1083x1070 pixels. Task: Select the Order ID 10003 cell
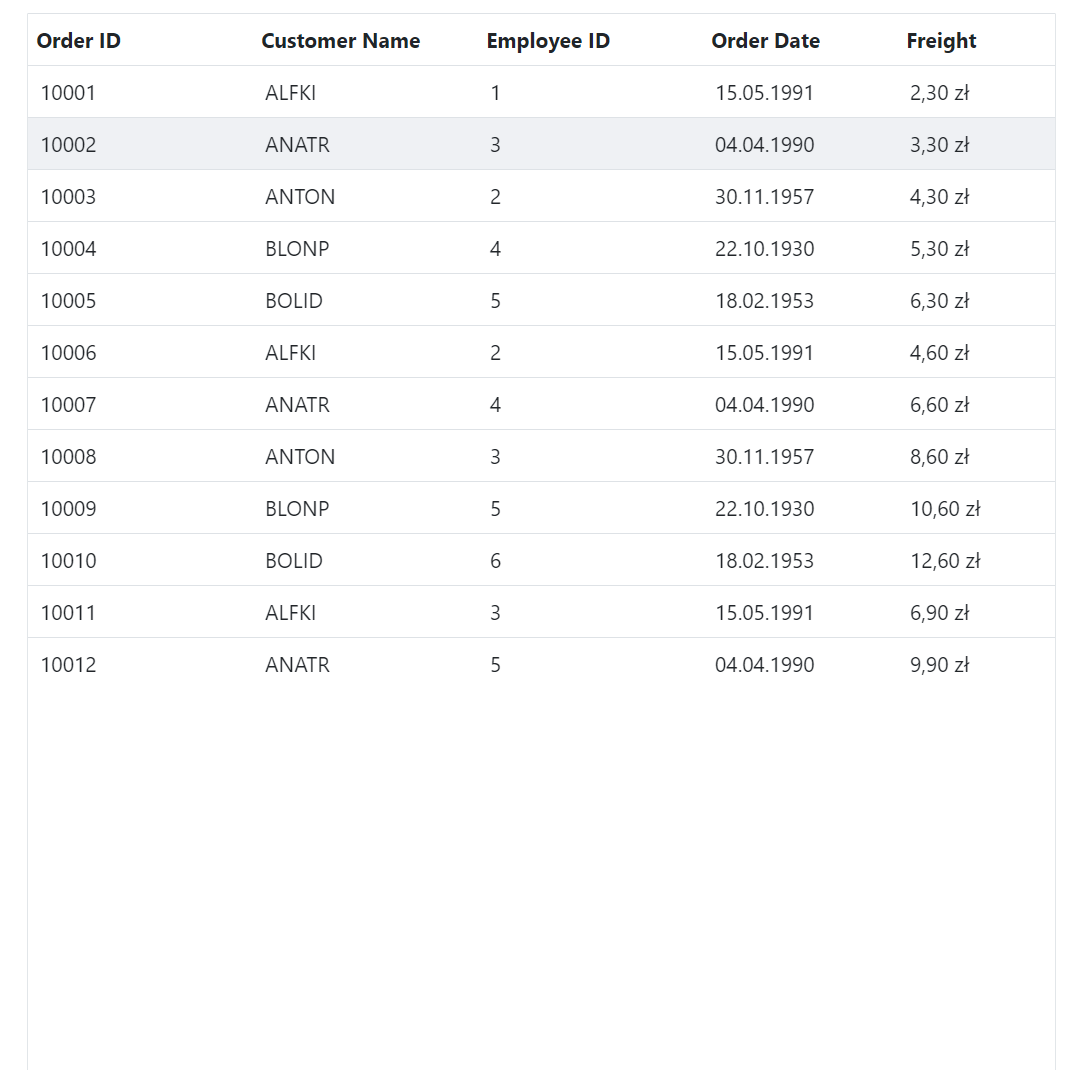(68, 197)
